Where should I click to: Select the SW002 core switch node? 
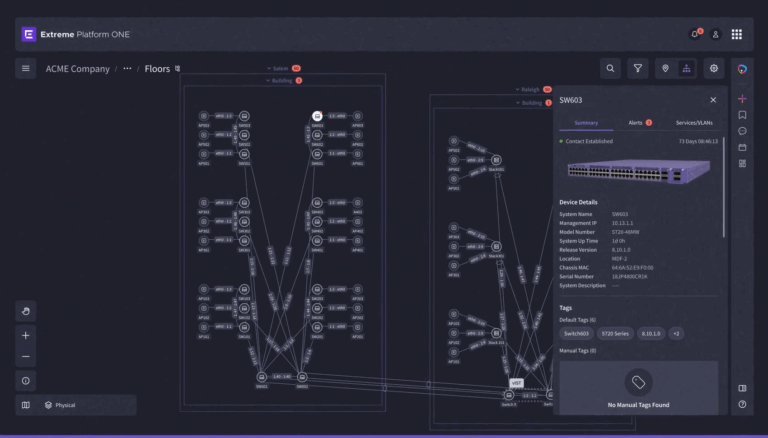(x=302, y=377)
